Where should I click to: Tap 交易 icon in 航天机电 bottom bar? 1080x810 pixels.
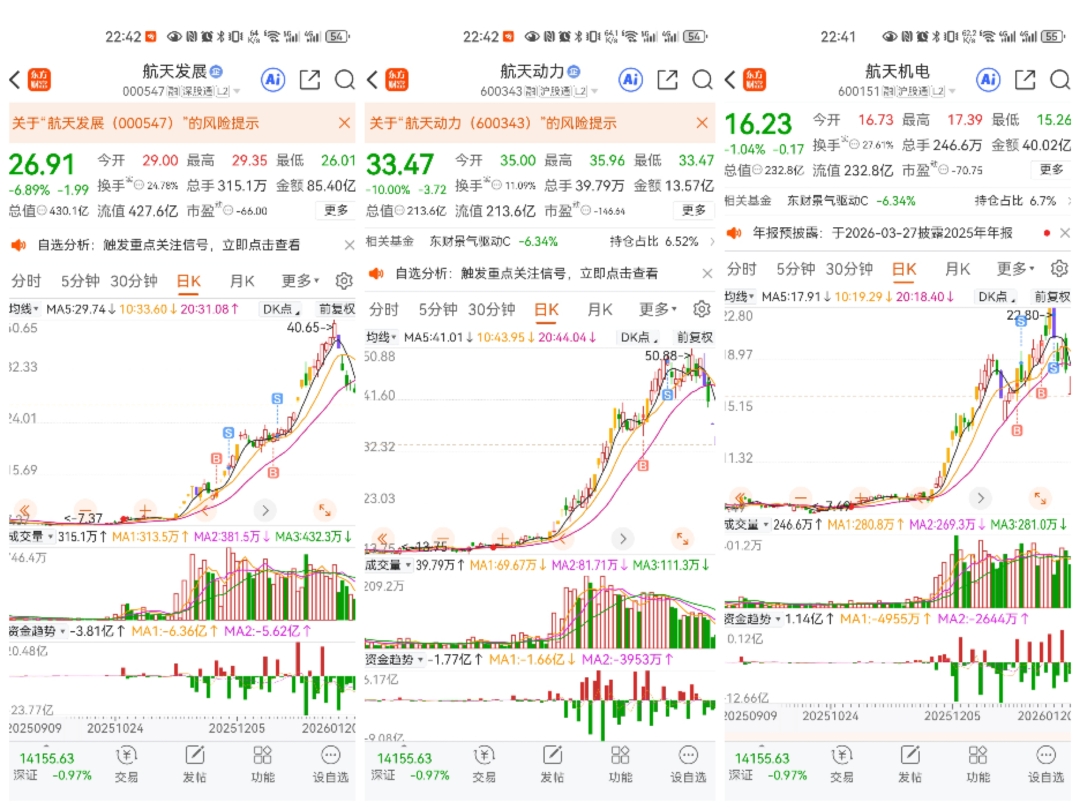click(x=841, y=765)
